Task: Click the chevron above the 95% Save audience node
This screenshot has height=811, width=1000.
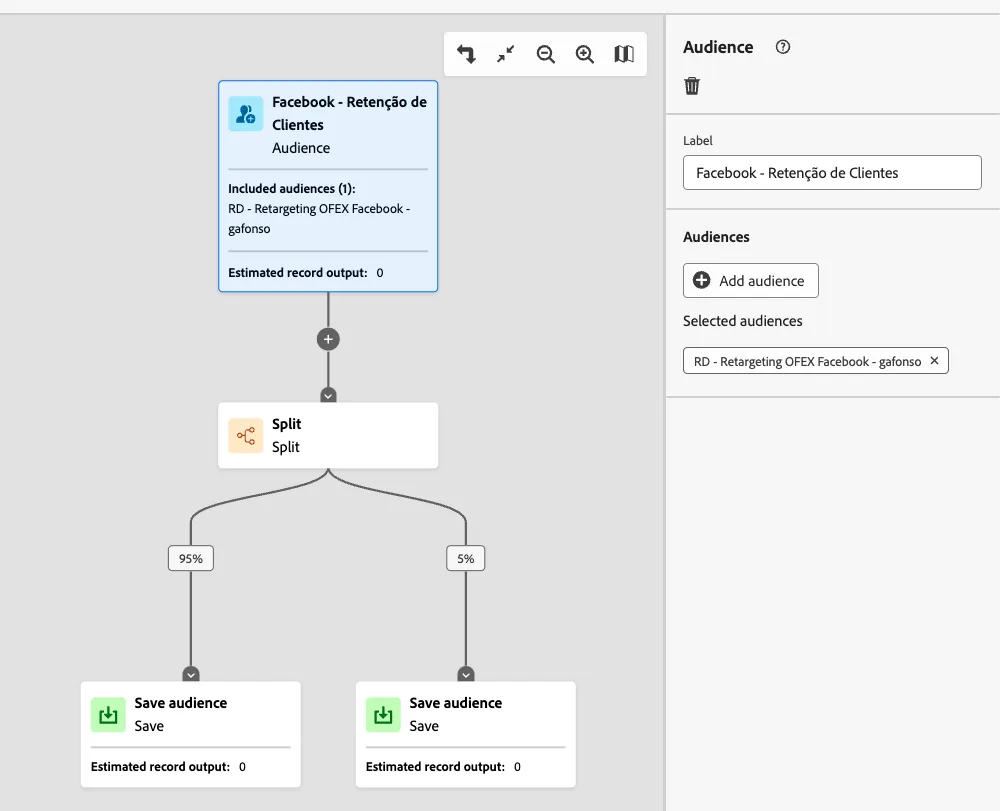Action: click(191, 675)
